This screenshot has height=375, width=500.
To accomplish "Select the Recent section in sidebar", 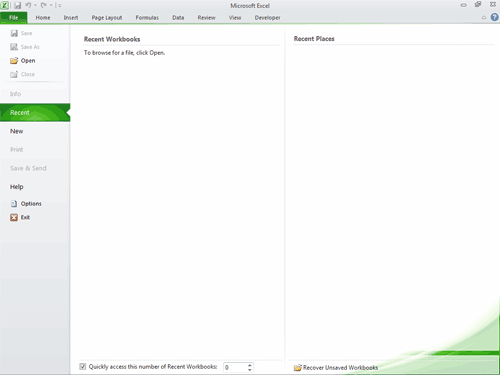I will 35,113.
